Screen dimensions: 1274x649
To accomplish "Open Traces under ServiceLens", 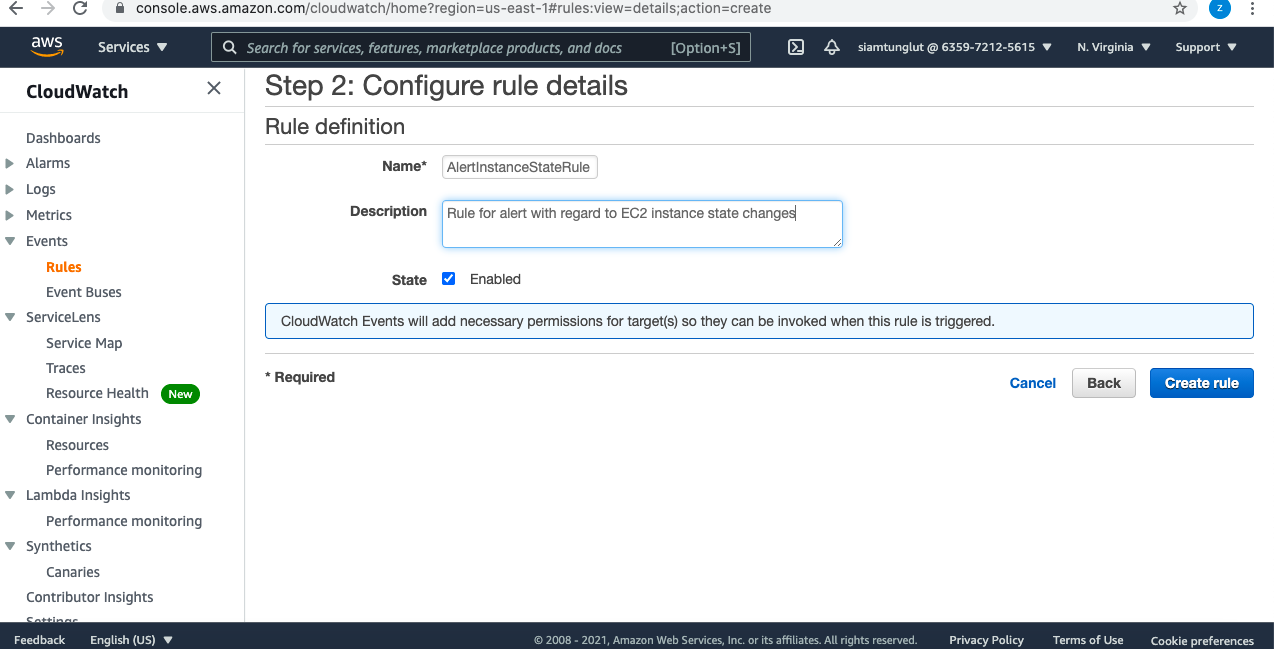I will coord(66,368).
